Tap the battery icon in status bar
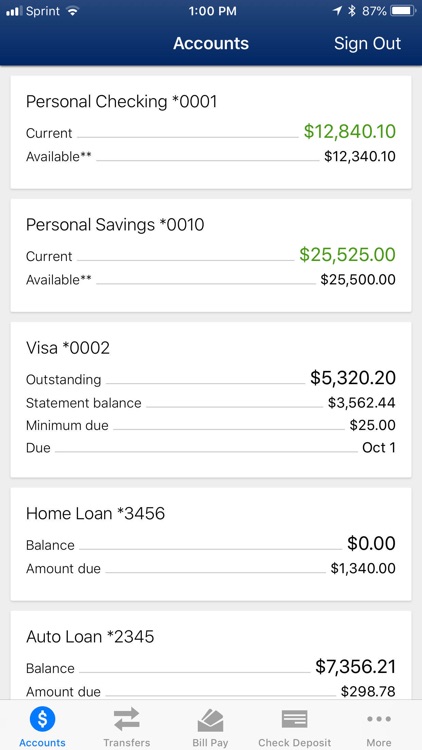 tap(403, 11)
